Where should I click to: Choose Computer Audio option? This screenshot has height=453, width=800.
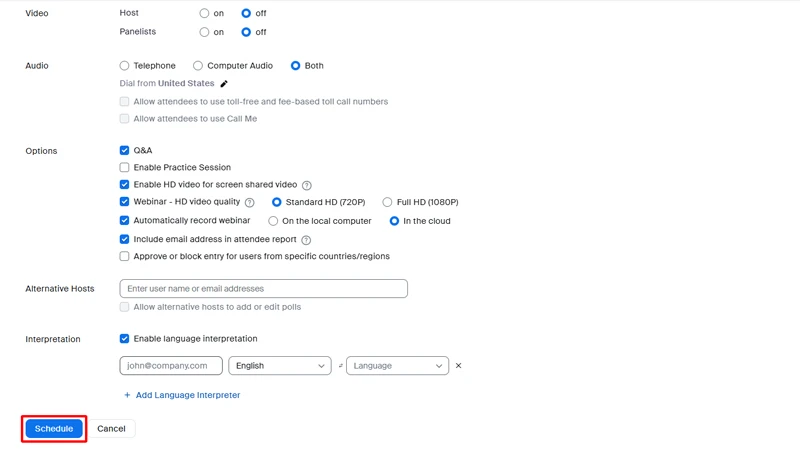(198, 66)
